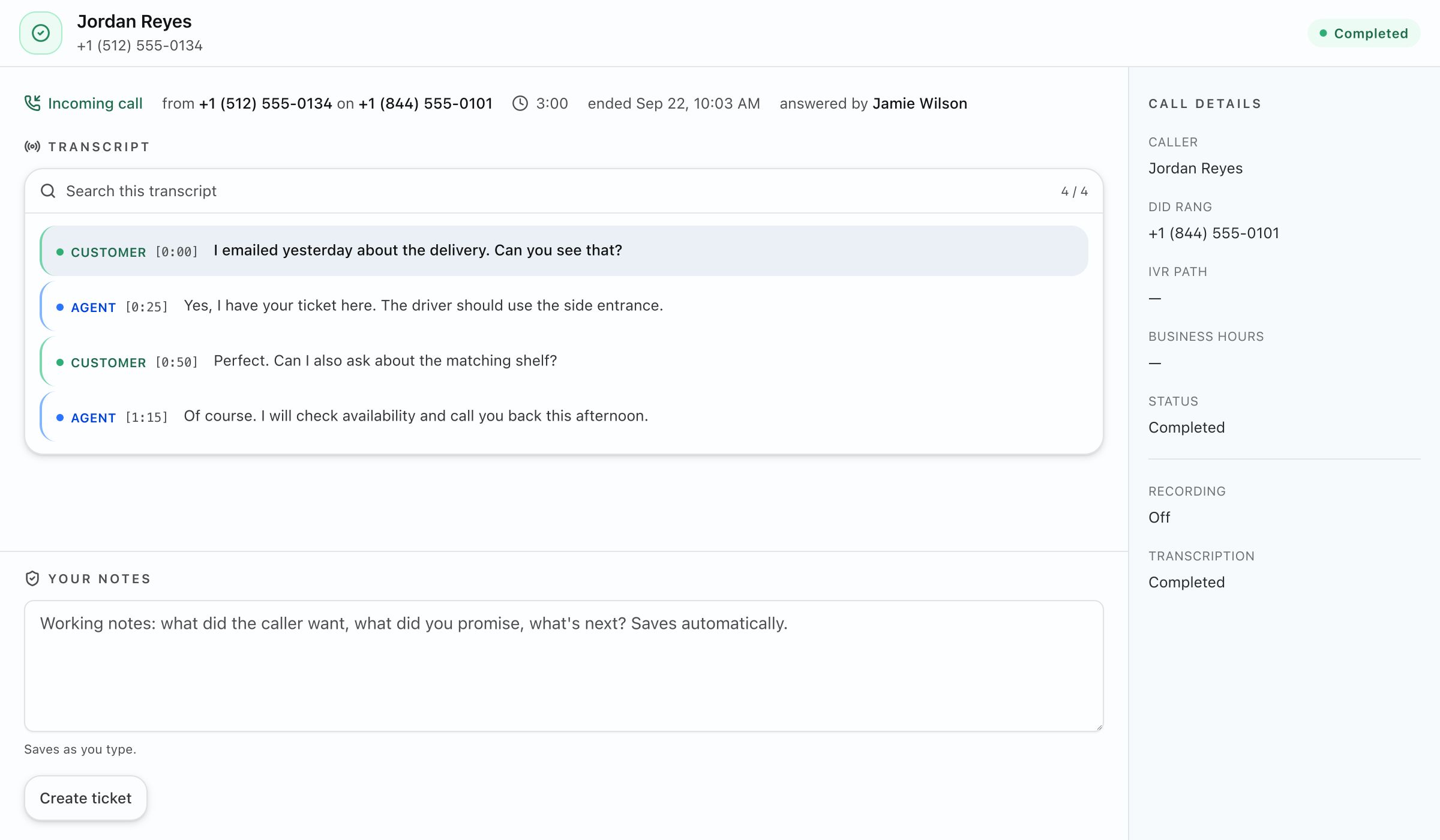Select the customer line about the emailed delivery
Screen dimensions: 1440x840
564,251
